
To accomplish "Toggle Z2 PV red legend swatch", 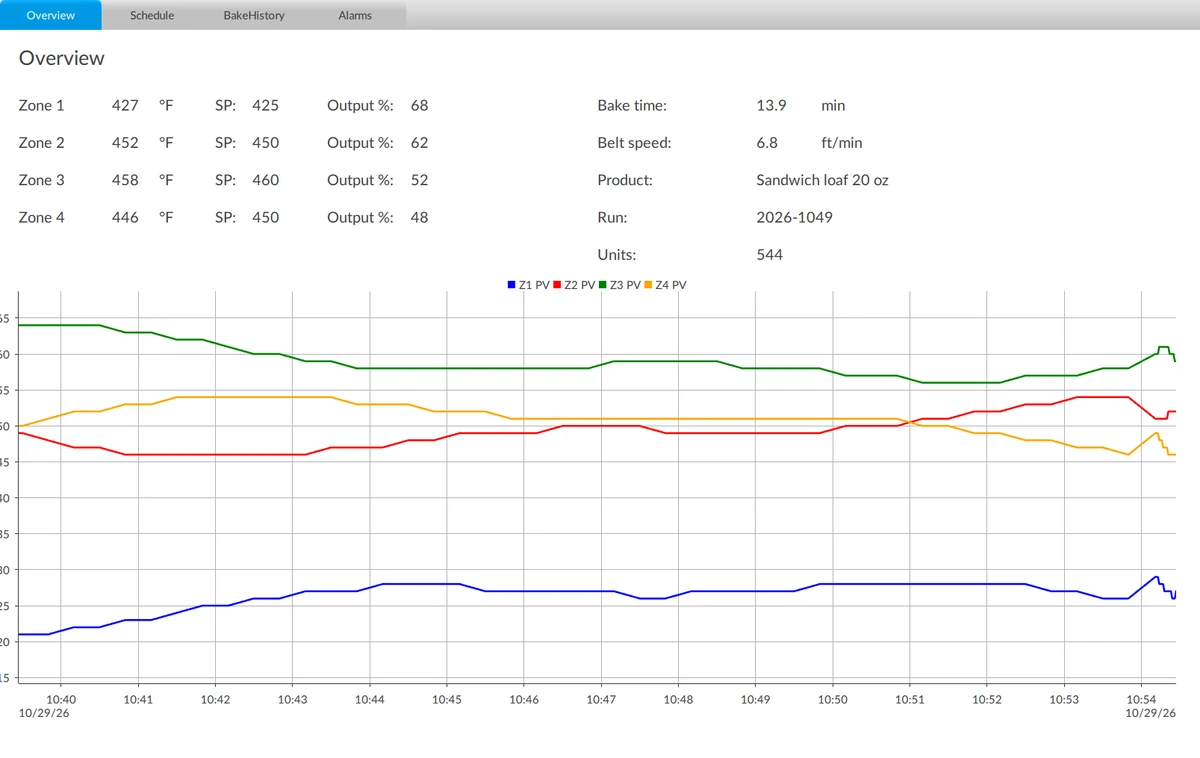I will tap(557, 285).
